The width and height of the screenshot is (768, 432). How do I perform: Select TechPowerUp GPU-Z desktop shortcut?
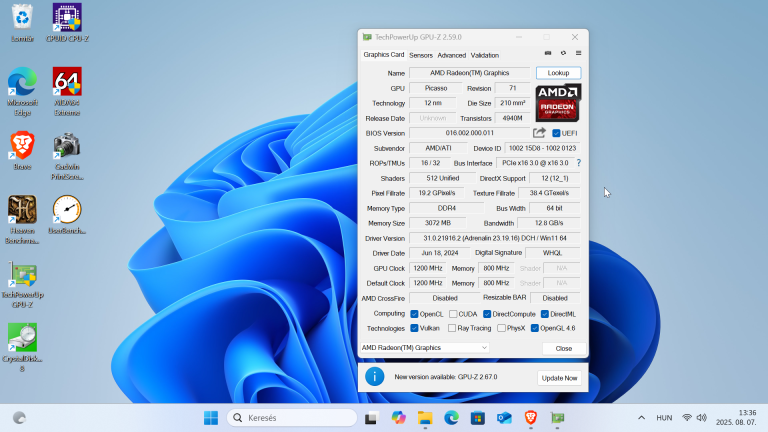(23, 284)
